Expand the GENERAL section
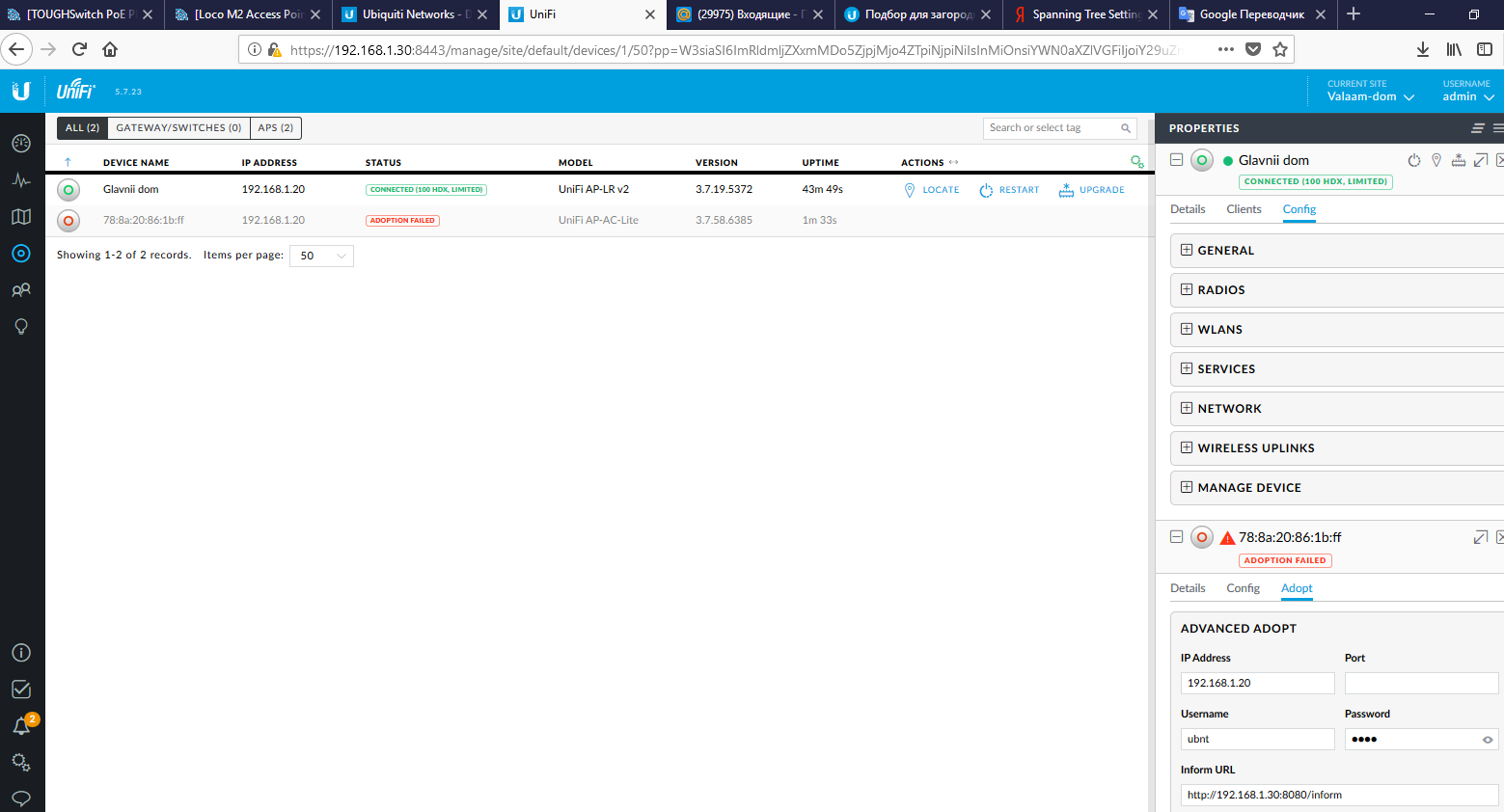The width and height of the screenshot is (1504, 812). pyautogui.click(x=1336, y=251)
